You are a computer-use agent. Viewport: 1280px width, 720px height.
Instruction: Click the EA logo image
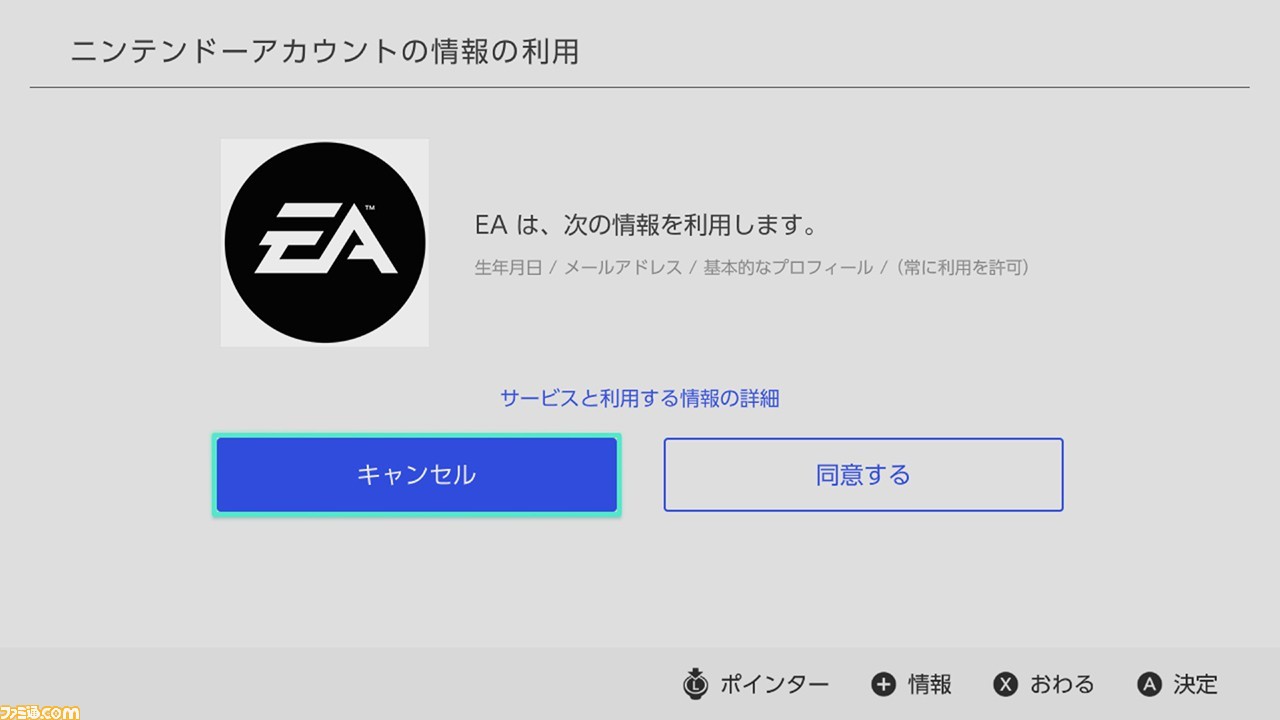click(x=325, y=243)
